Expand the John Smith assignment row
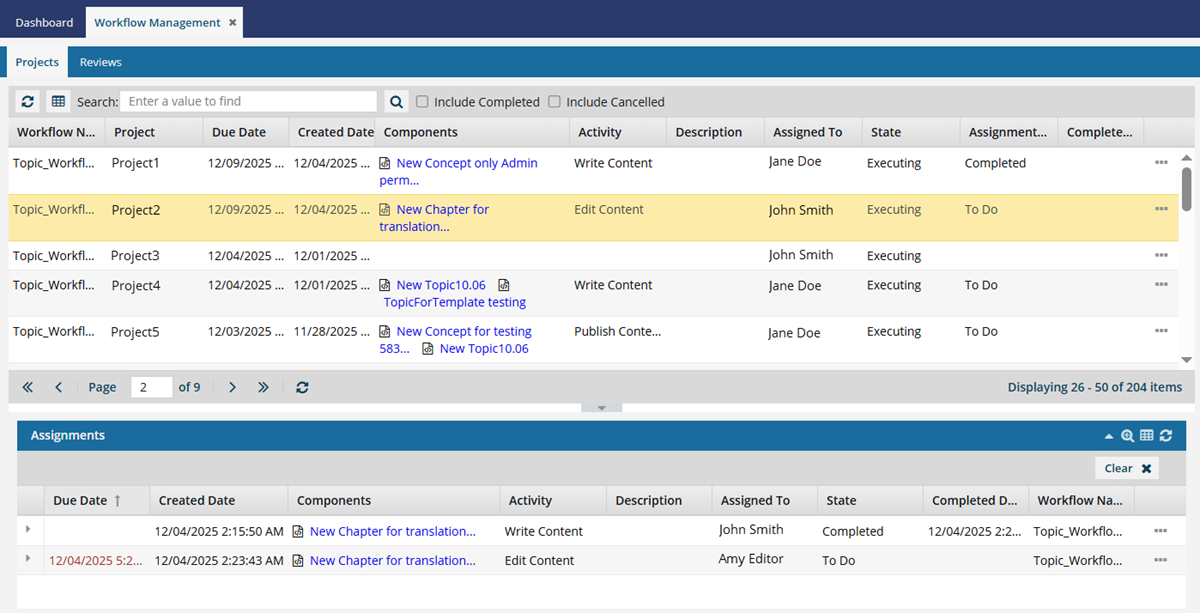This screenshot has width=1200, height=613. [28, 529]
